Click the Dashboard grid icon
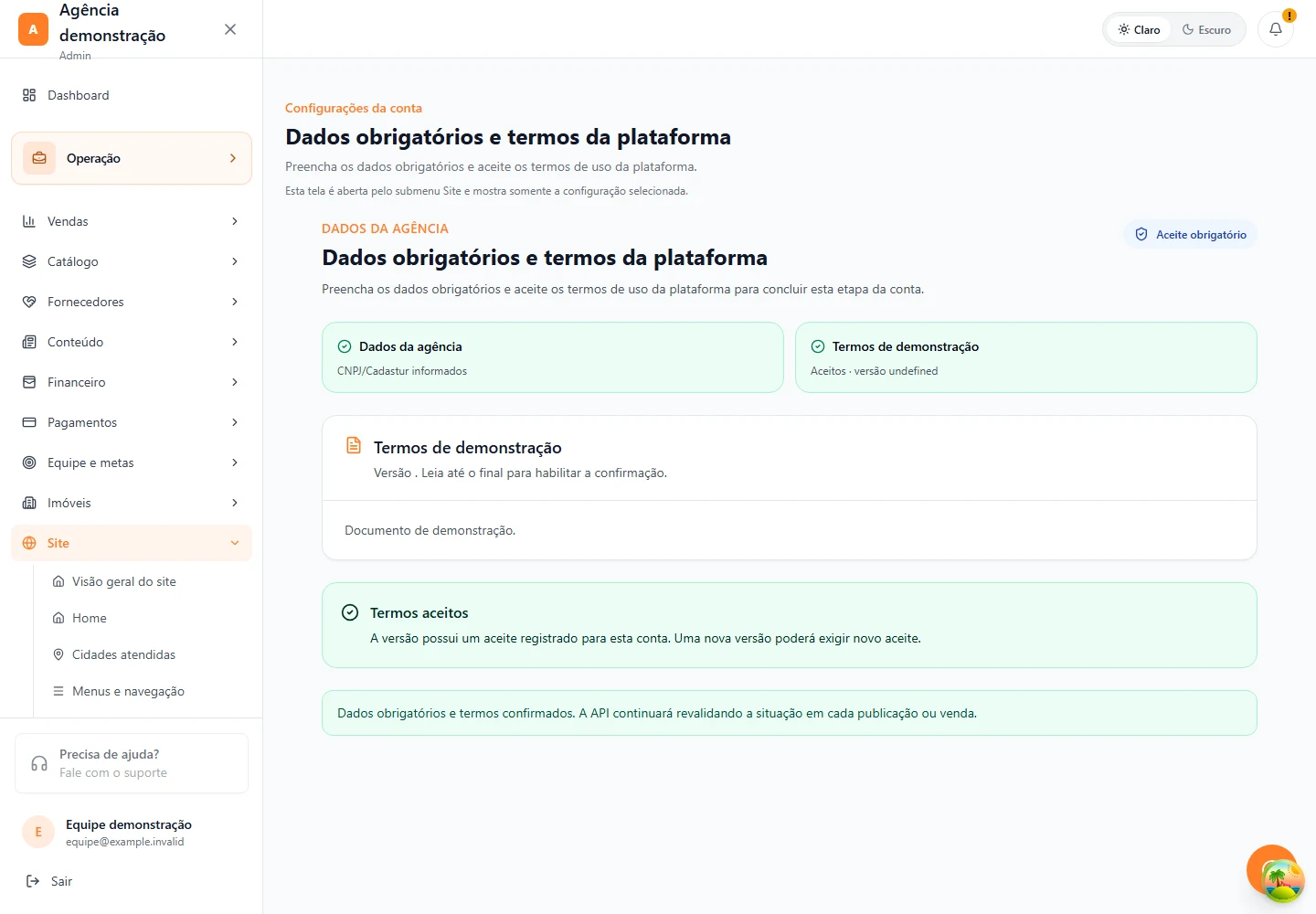Viewport: 1316px width, 914px height. point(29,95)
